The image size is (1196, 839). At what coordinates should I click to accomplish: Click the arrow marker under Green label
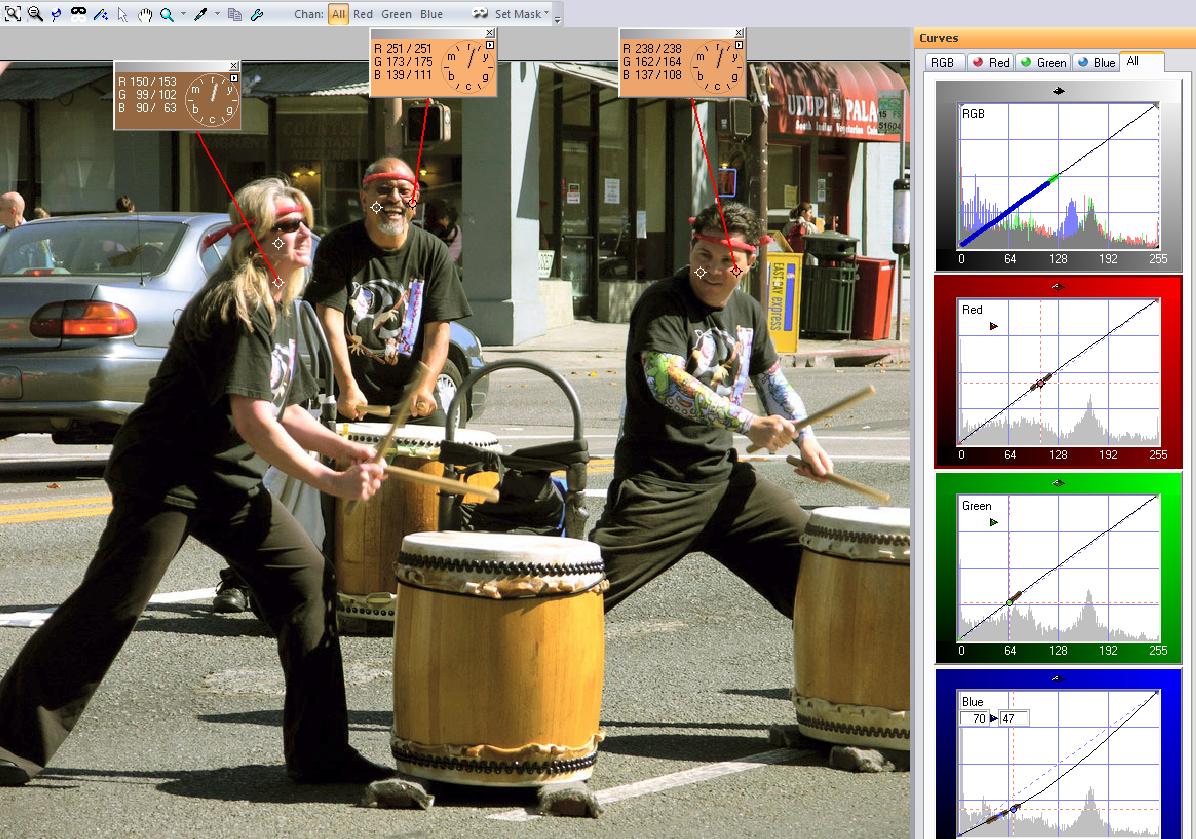pos(994,522)
